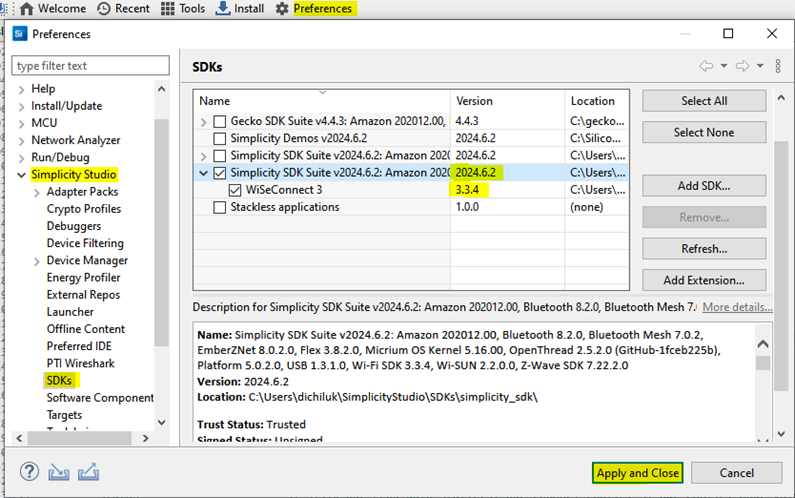Click the tree scroll-down arrow
This screenshot has width=795, height=498.
point(161,422)
